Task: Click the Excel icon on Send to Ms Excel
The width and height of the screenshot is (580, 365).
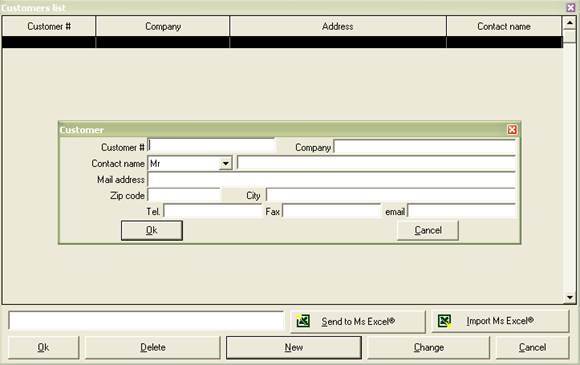Action: (x=303, y=321)
